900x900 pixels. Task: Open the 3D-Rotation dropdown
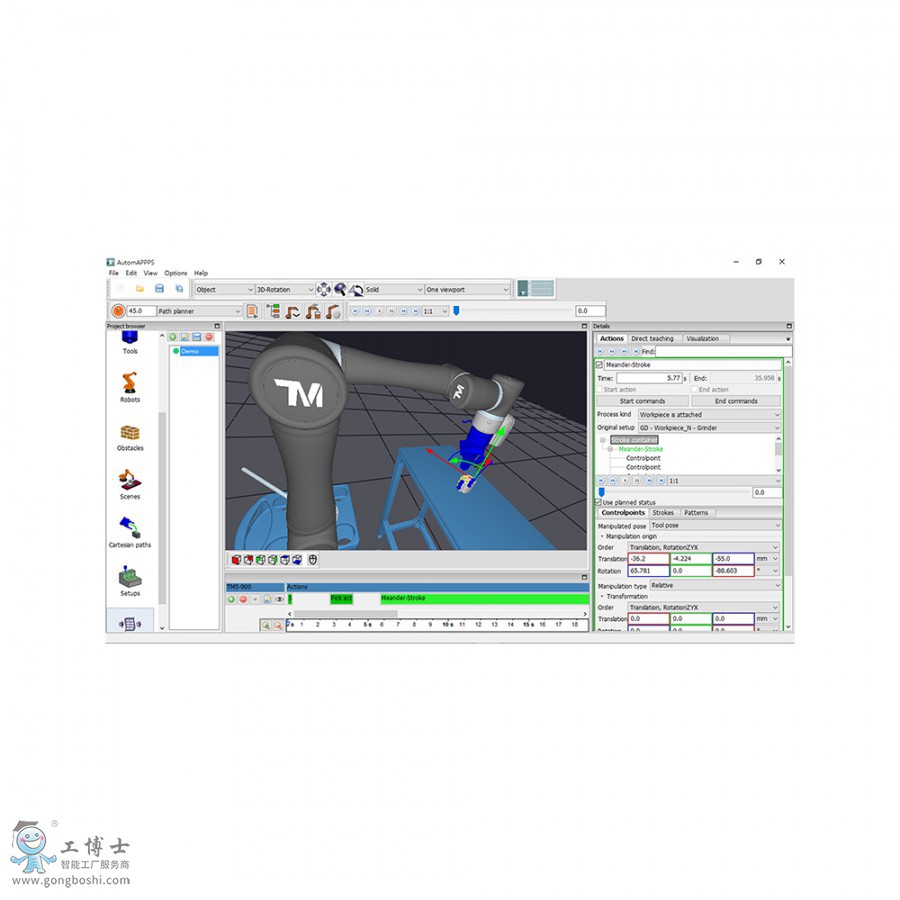coord(285,289)
